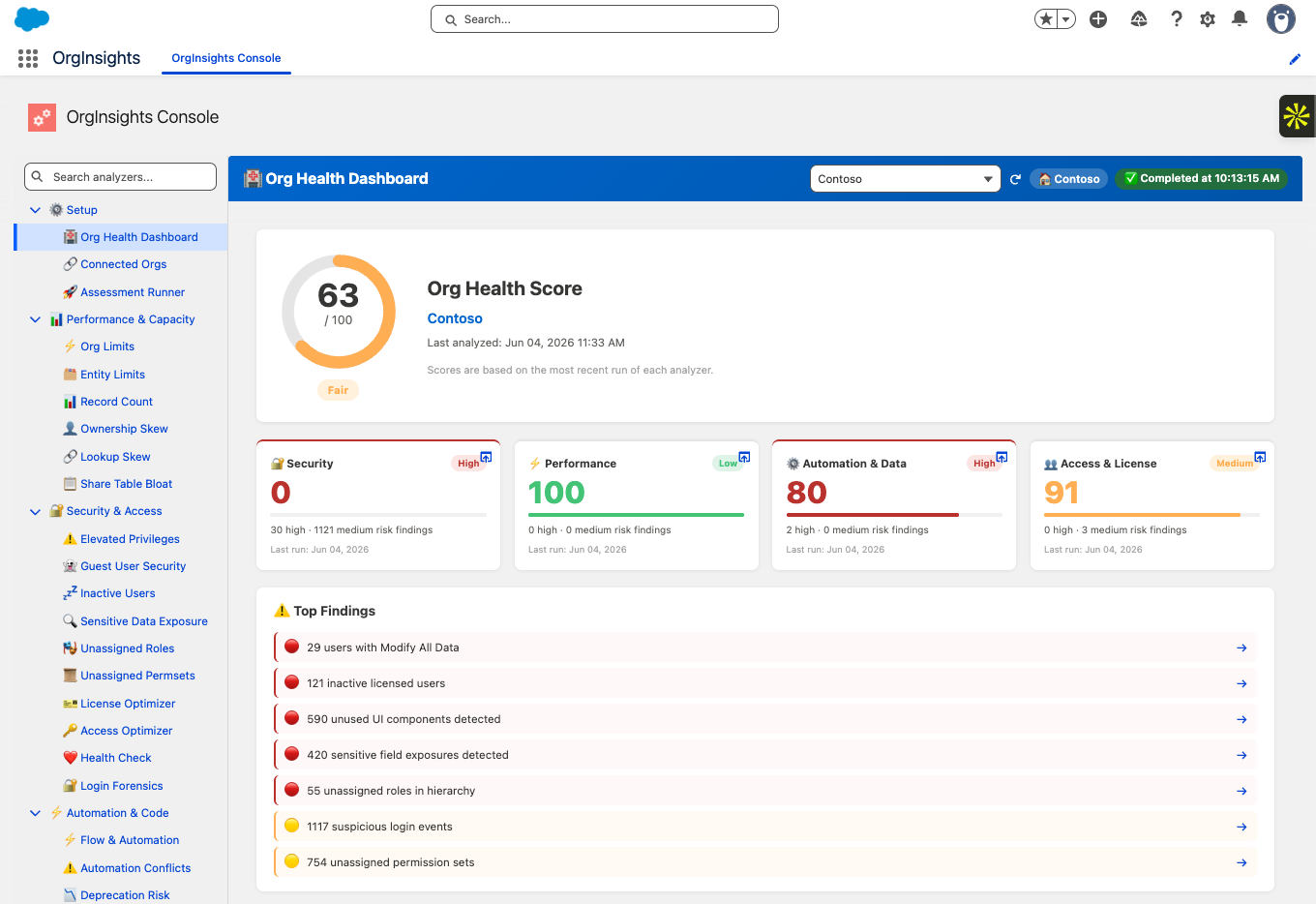Open details arrow for 121 inactive licensed users
This screenshot has height=904, width=1316.
coord(1241,683)
